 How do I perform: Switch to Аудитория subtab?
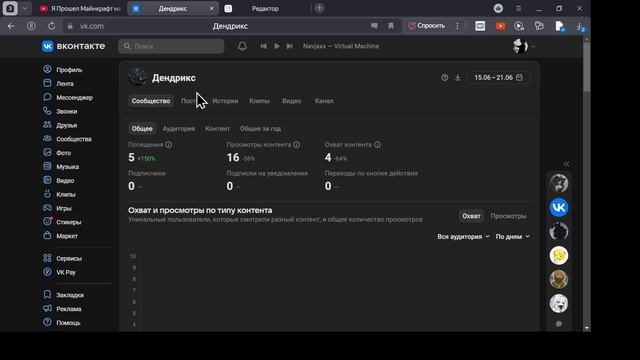coord(179,129)
